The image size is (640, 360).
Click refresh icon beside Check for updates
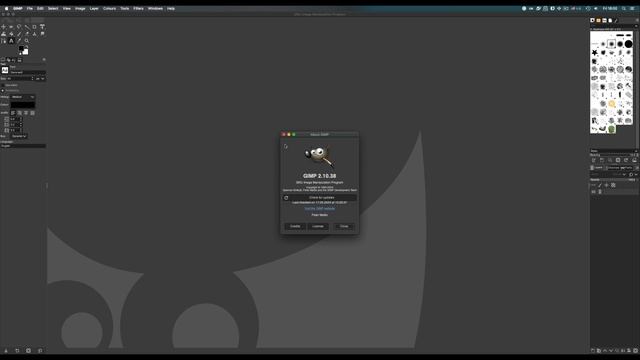[286, 198]
